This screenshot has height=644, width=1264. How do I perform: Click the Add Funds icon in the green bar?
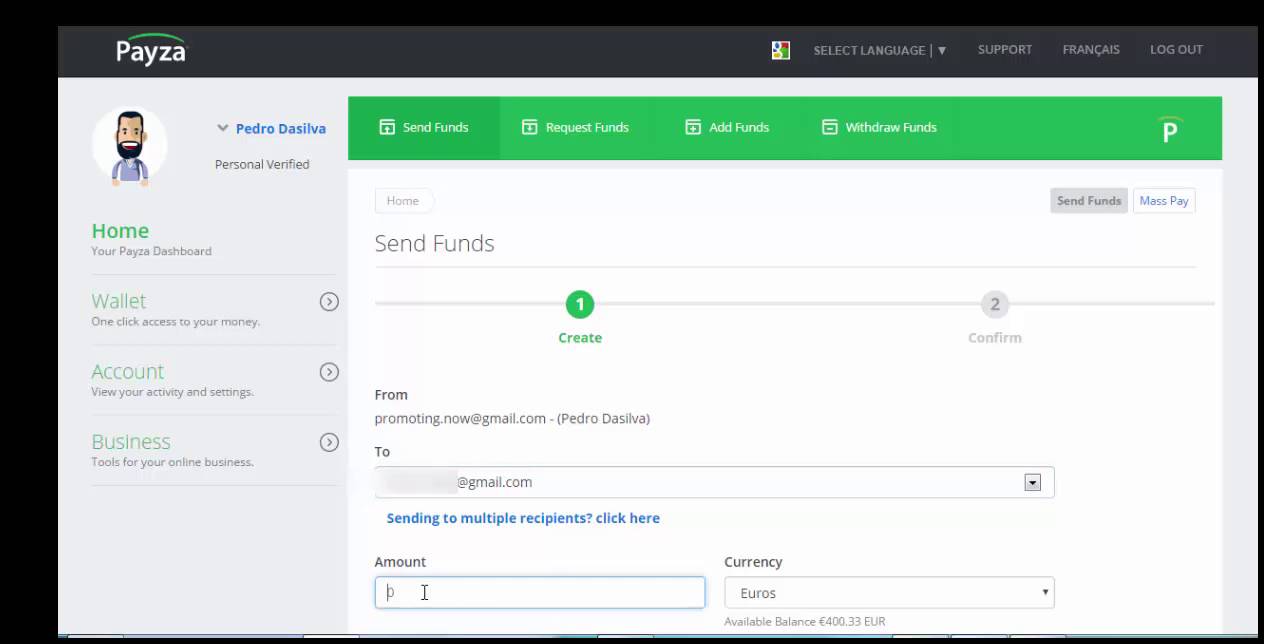(693, 127)
